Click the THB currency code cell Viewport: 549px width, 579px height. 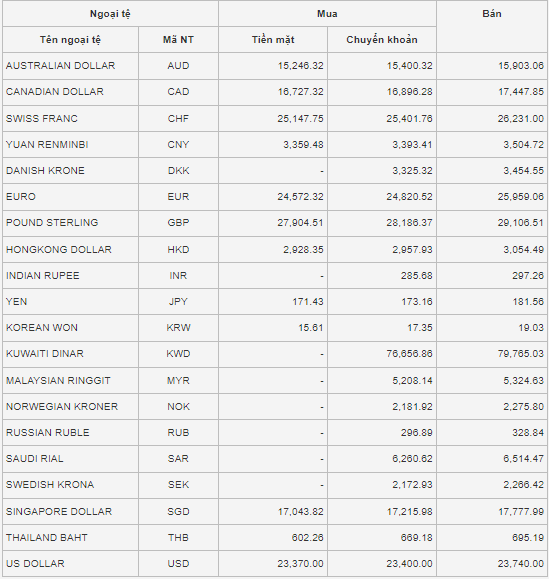(178, 537)
